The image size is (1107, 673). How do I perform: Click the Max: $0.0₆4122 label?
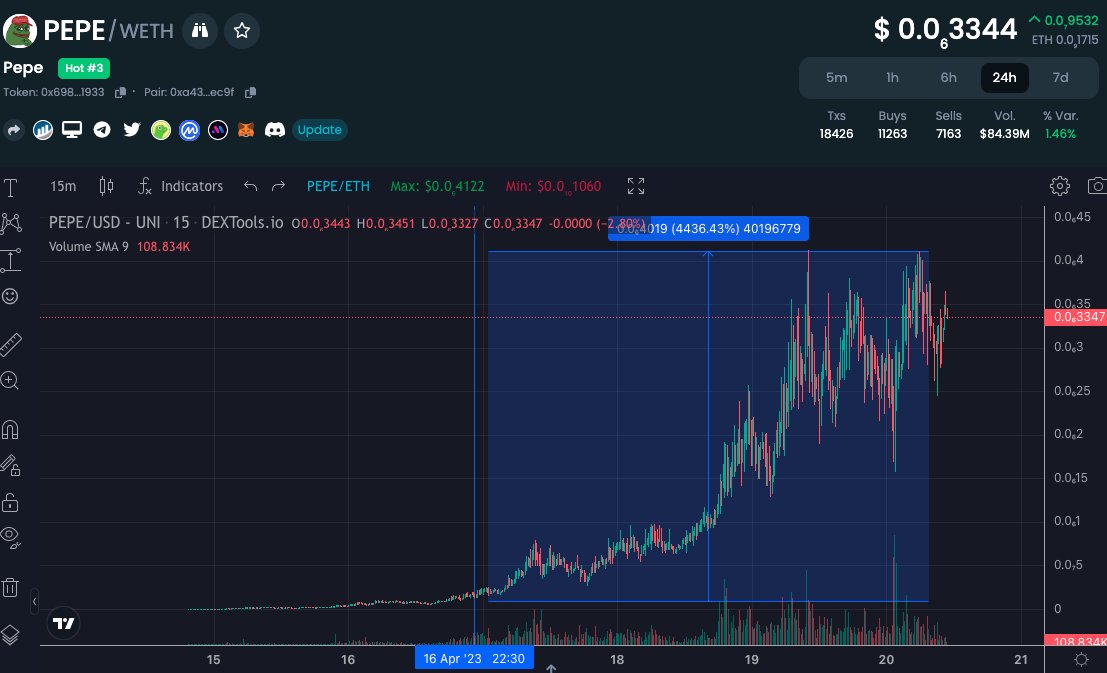coord(437,186)
